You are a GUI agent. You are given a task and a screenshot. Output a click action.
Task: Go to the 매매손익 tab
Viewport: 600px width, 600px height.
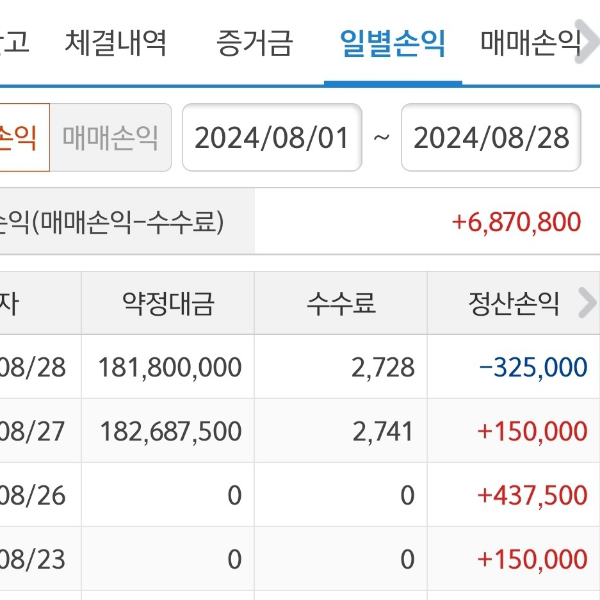tap(530, 43)
